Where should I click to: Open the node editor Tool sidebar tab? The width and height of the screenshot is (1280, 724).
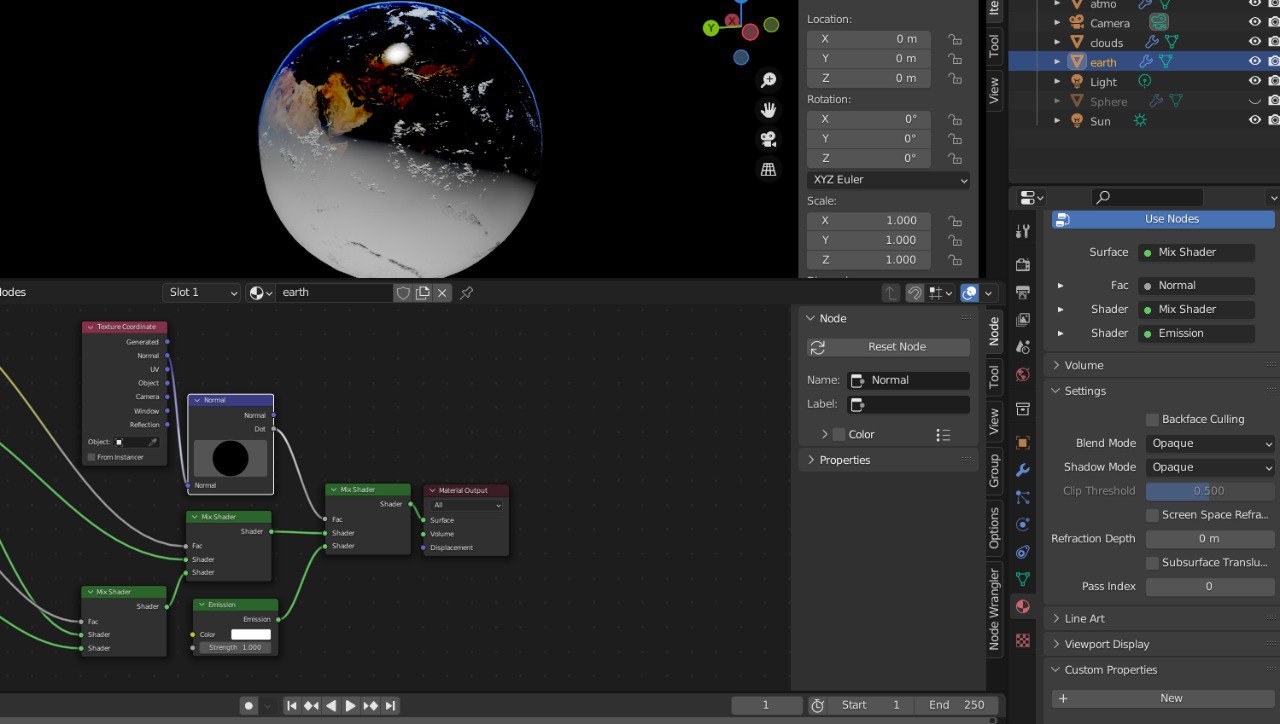click(x=994, y=376)
